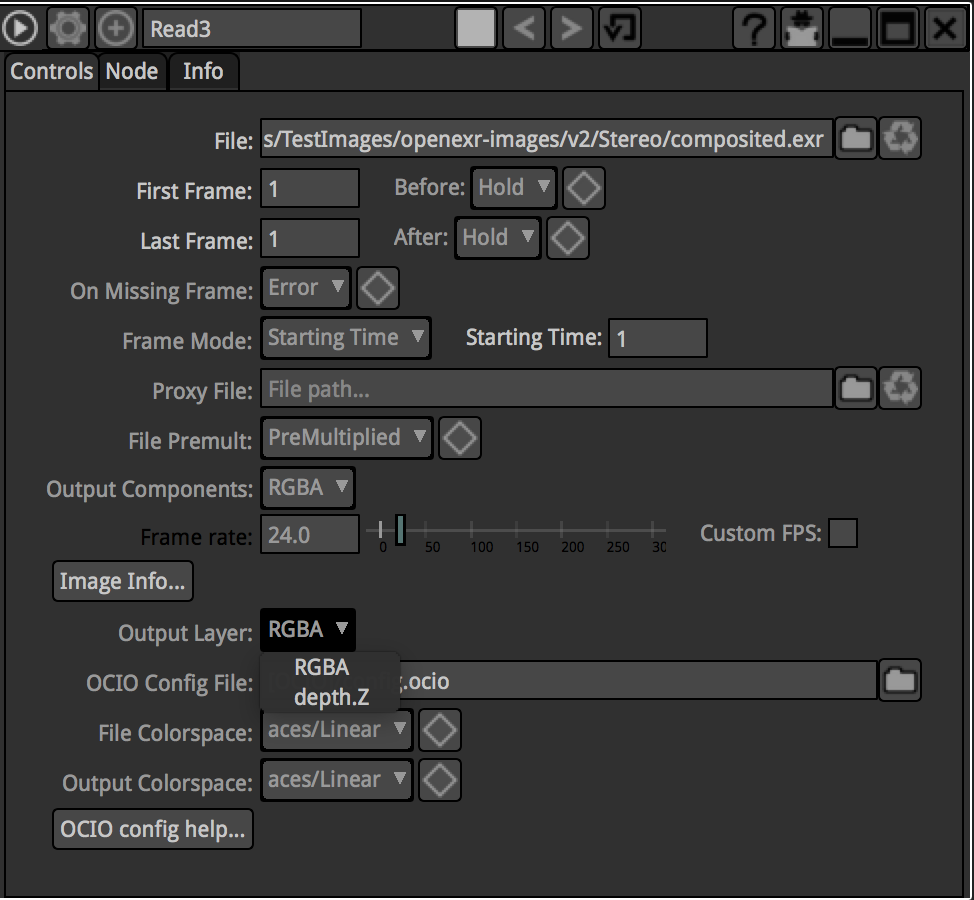Toggle animation button beside Output Colorspace
974x900 pixels.
440,780
